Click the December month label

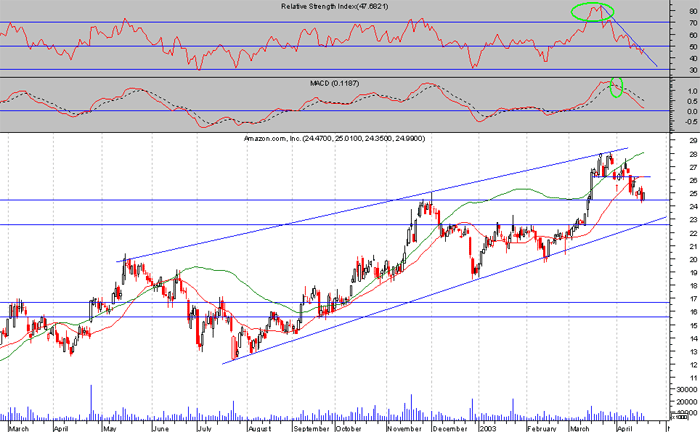[450, 428]
